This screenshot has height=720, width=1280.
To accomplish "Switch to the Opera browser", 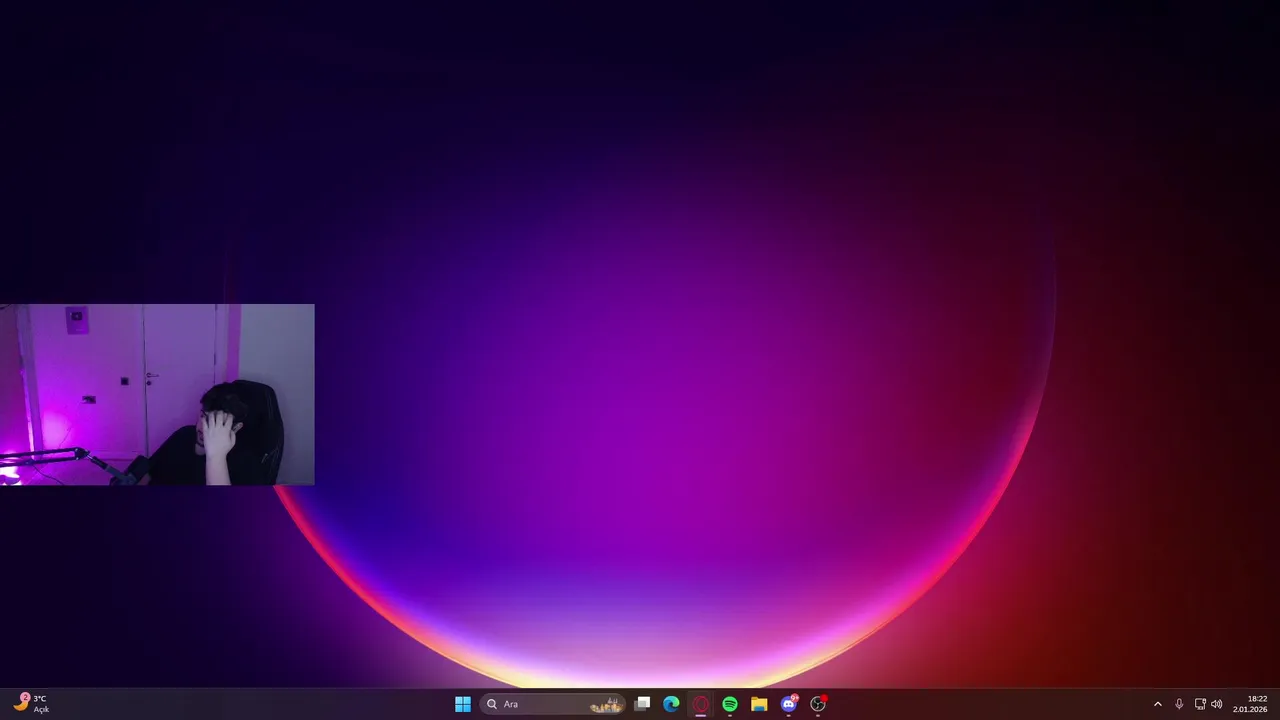I will click(701, 704).
